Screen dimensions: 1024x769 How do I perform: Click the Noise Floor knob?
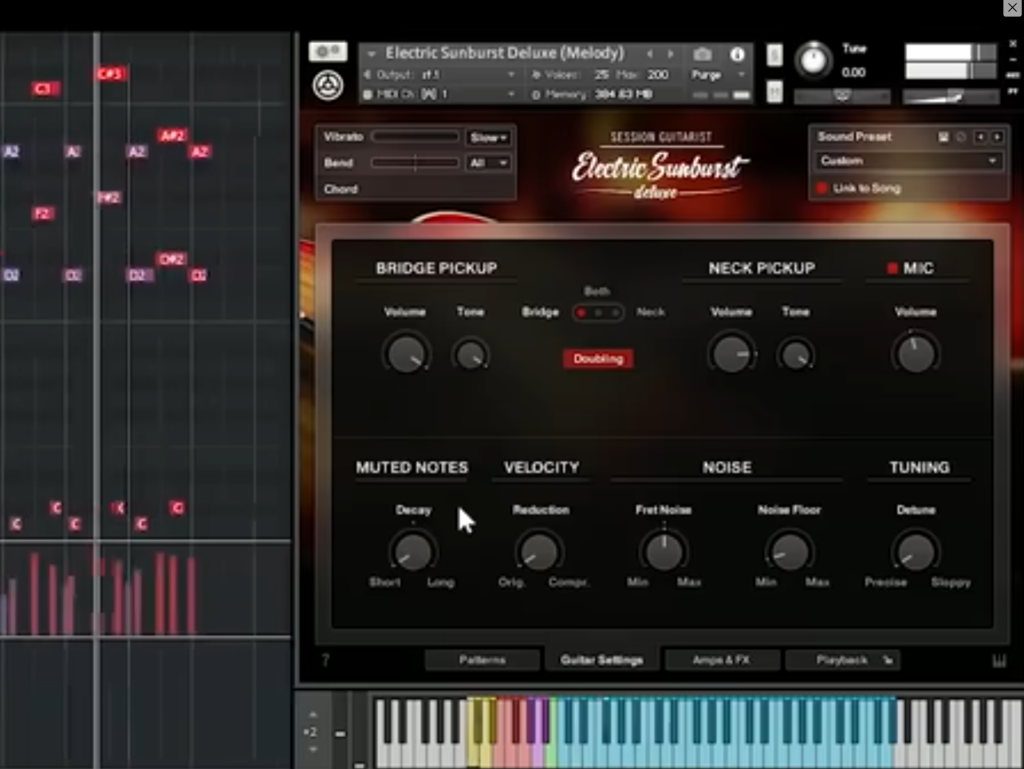(790, 552)
